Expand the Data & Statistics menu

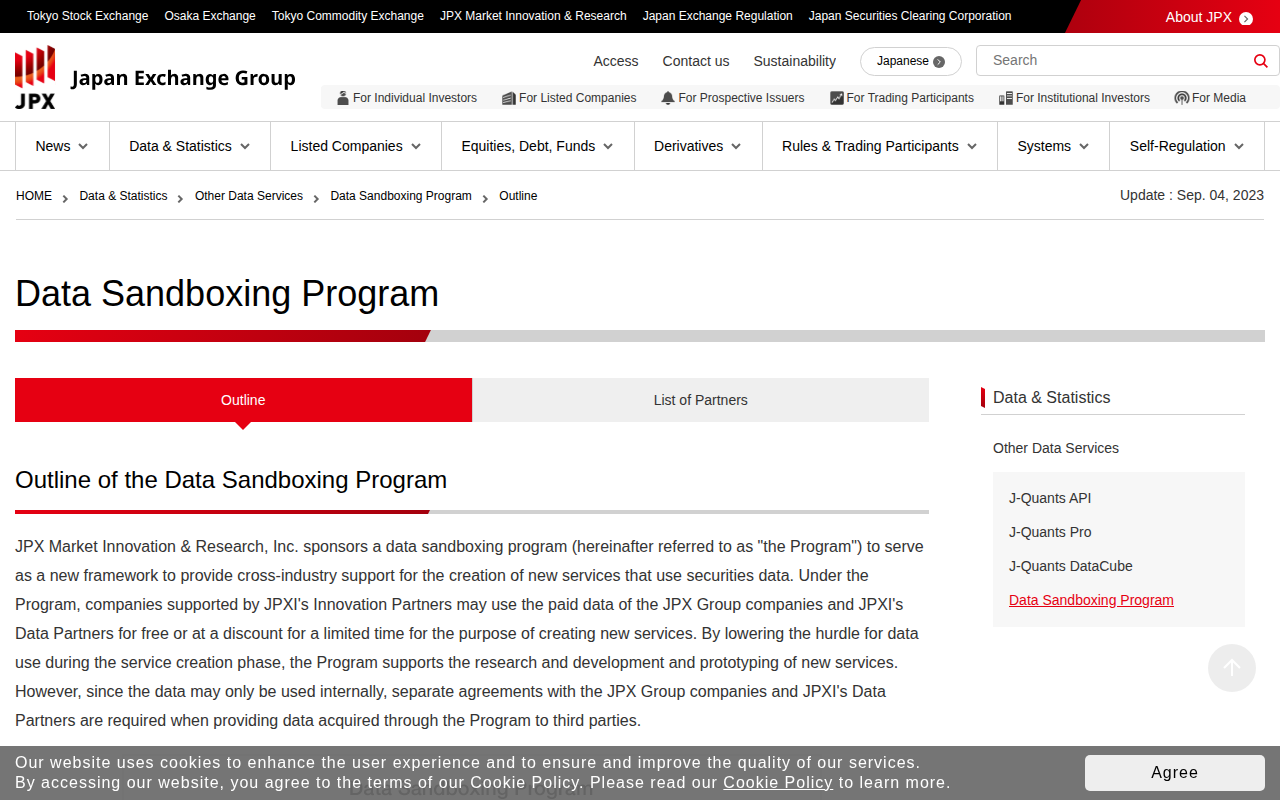pyautogui.click(x=190, y=146)
